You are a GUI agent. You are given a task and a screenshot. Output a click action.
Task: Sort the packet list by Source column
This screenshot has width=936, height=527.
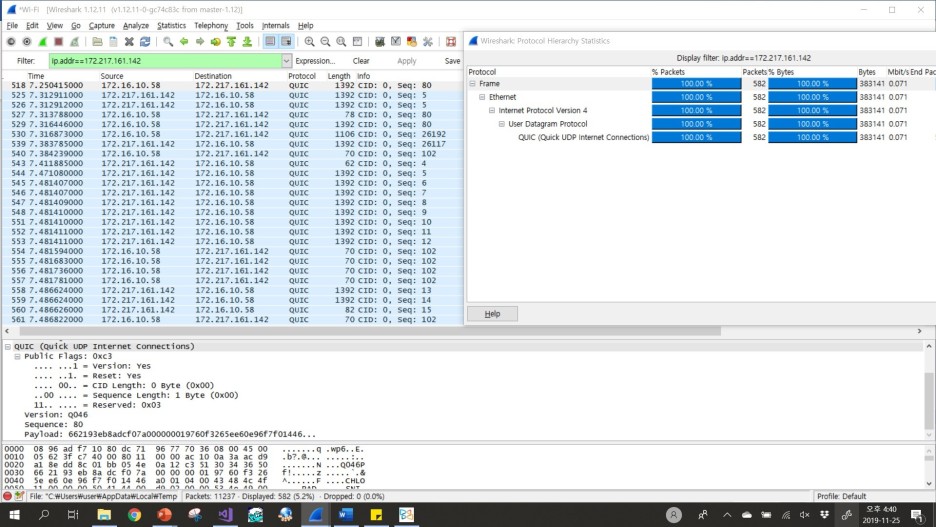pyautogui.click(x=112, y=76)
